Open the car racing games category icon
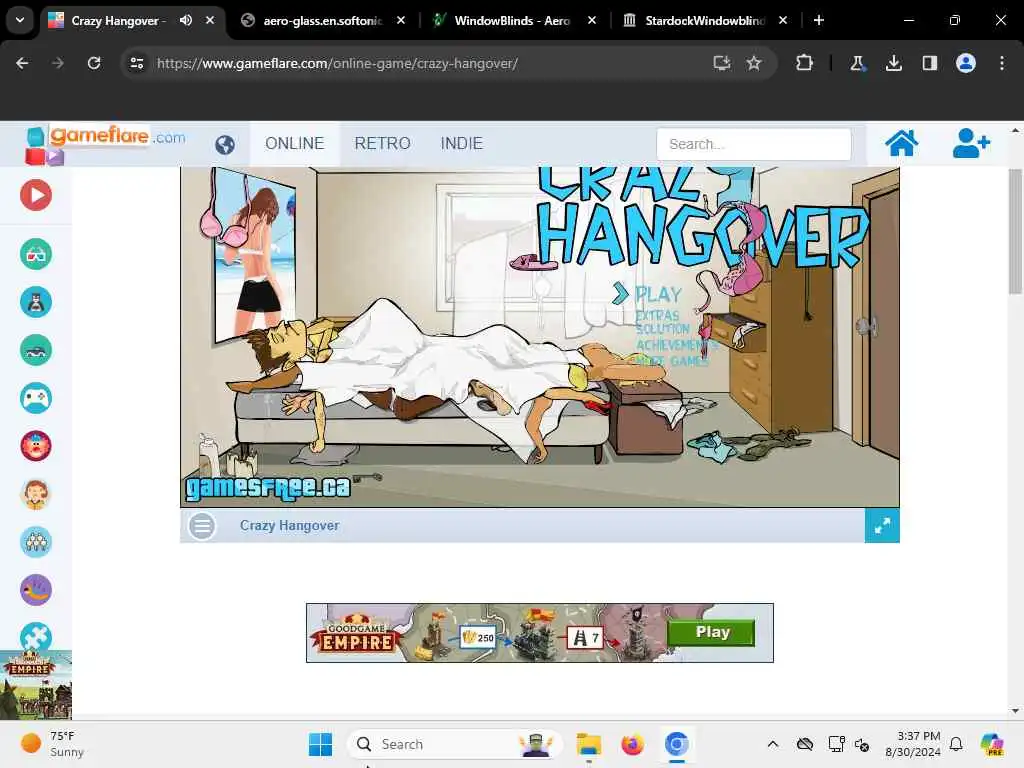Screen dimensions: 1024x768 [x=36, y=350]
